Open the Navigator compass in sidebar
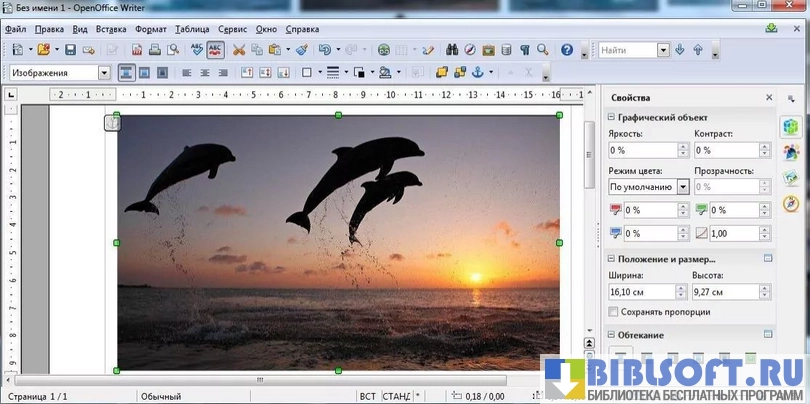The height and width of the screenshot is (404, 810). pos(790,203)
